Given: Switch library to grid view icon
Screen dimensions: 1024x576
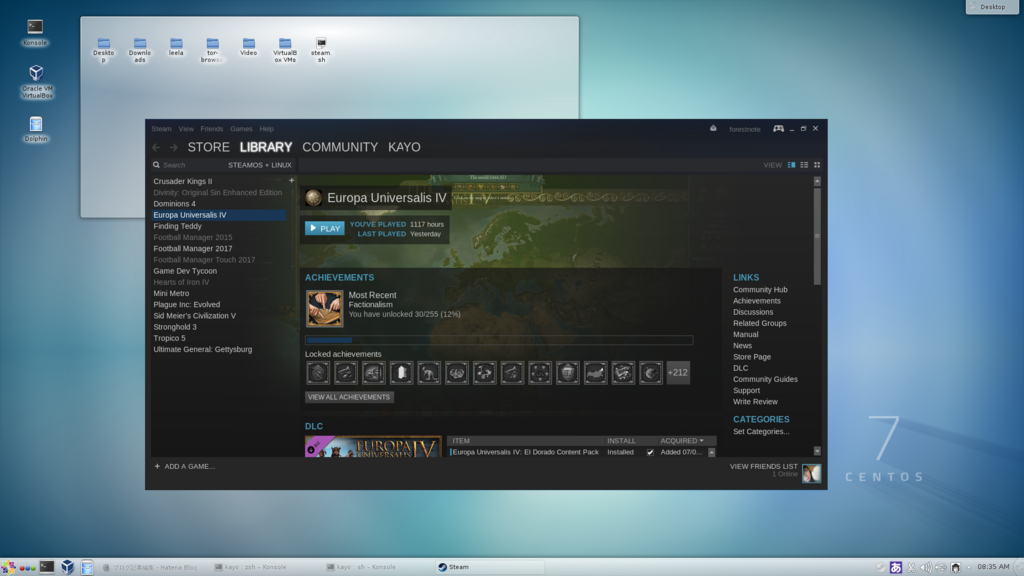Looking at the screenshot, I should point(817,164).
